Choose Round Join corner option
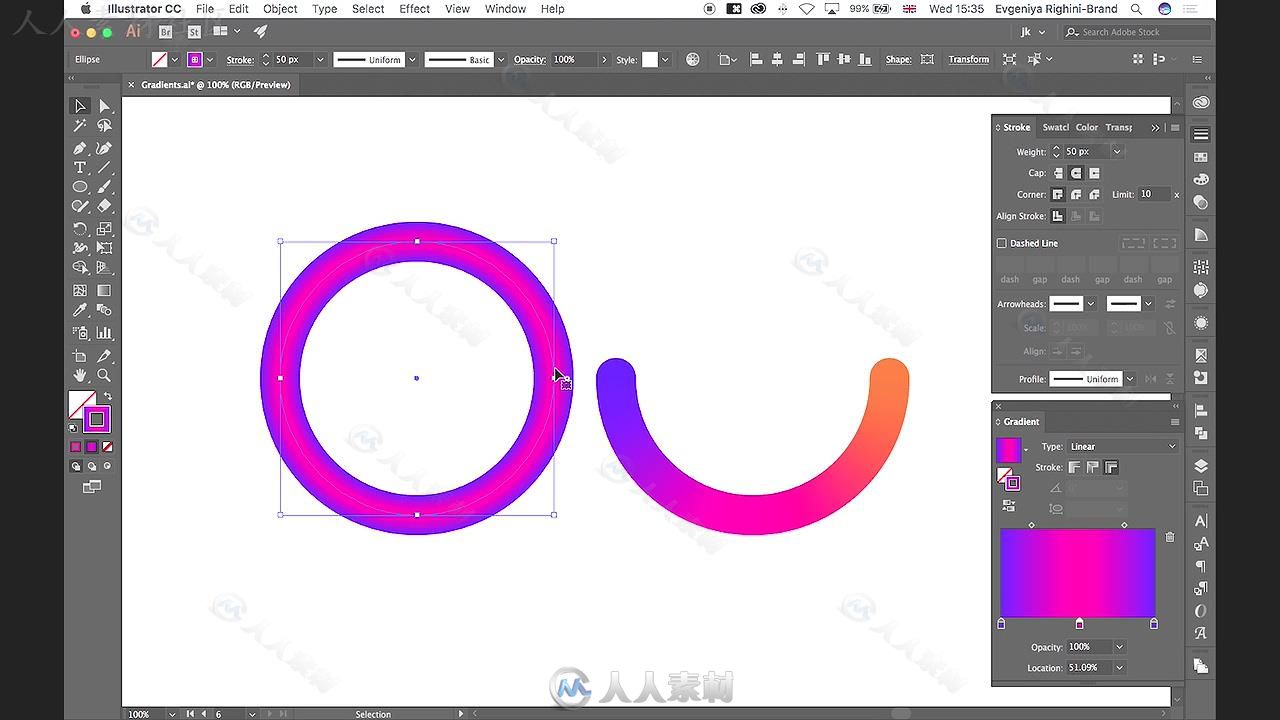The height and width of the screenshot is (720, 1280). pos(1076,195)
